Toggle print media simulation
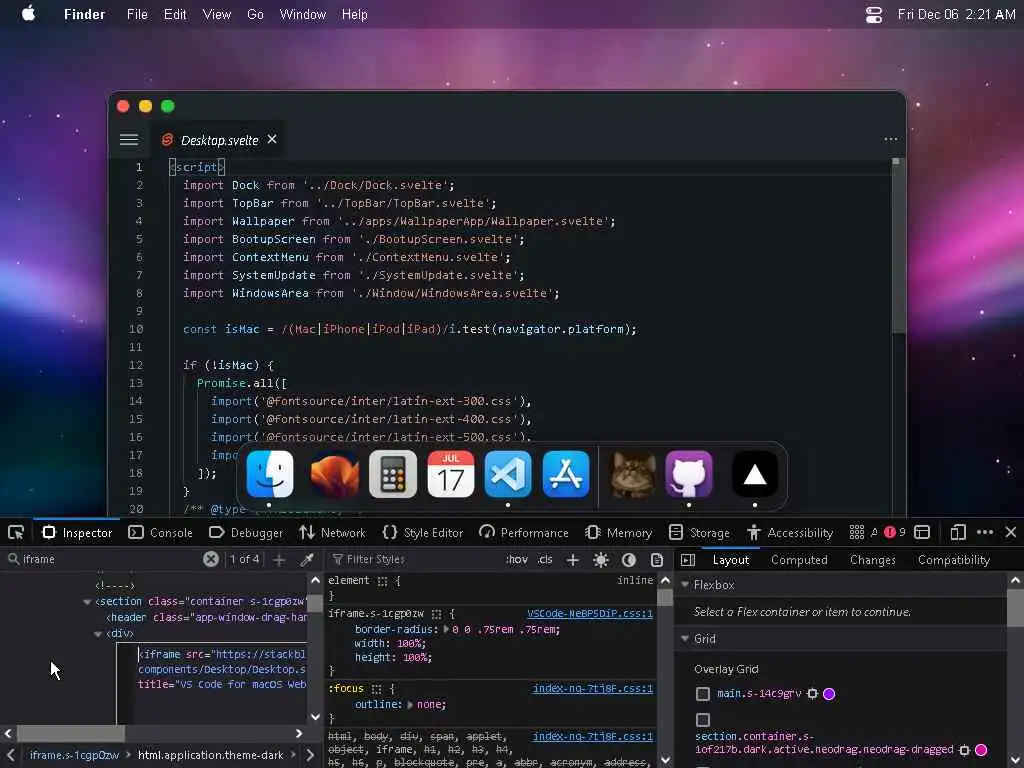This screenshot has height=768, width=1024. pos(657,560)
